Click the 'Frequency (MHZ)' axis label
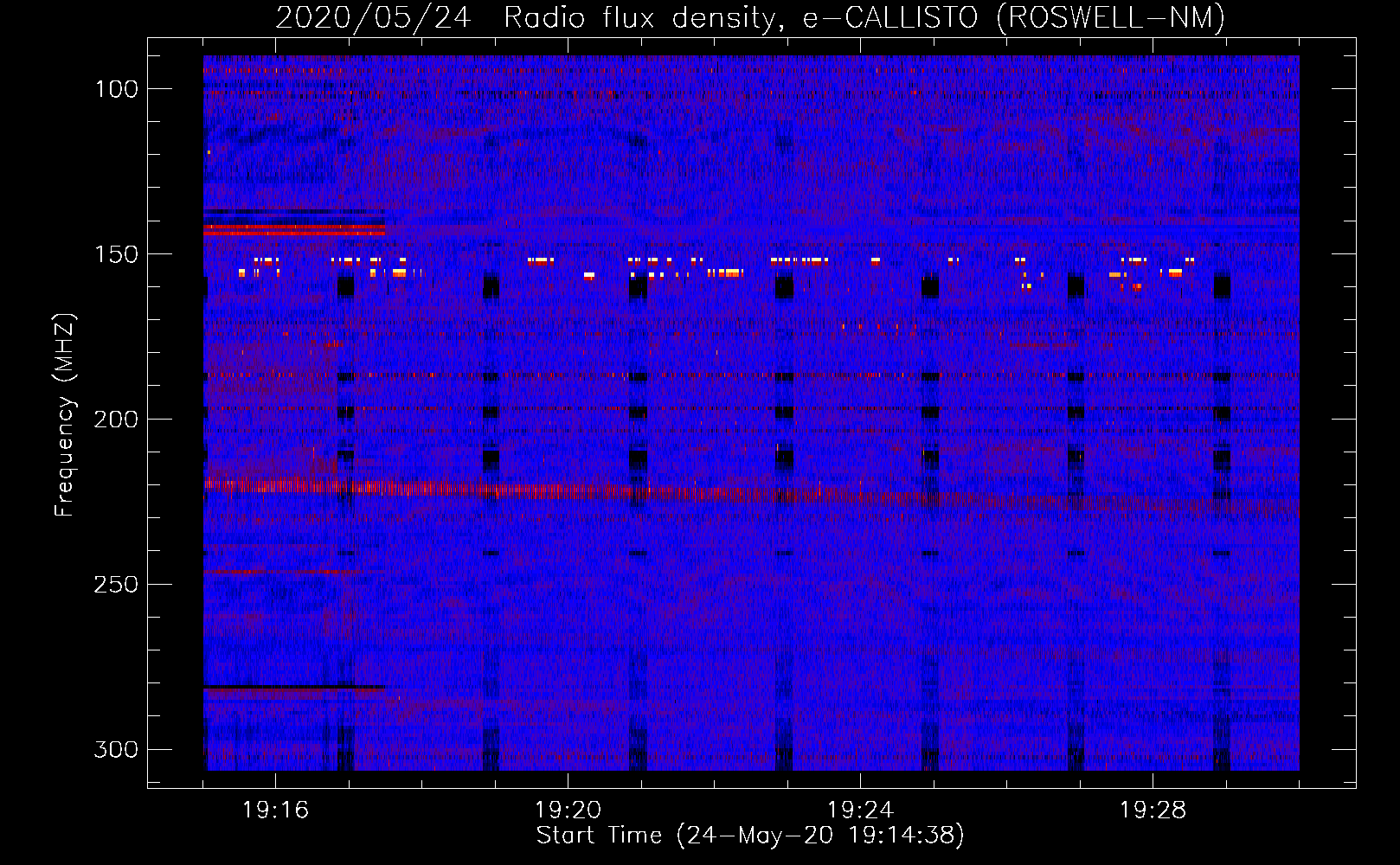The image size is (1400, 865). click(x=65, y=414)
